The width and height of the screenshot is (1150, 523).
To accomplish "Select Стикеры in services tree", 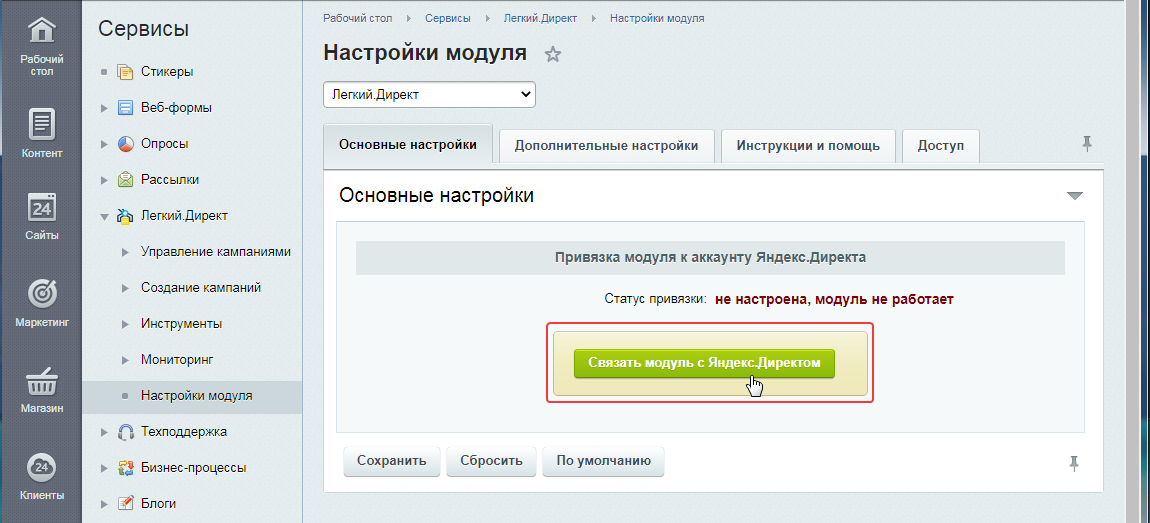I will pyautogui.click(x=167, y=73).
